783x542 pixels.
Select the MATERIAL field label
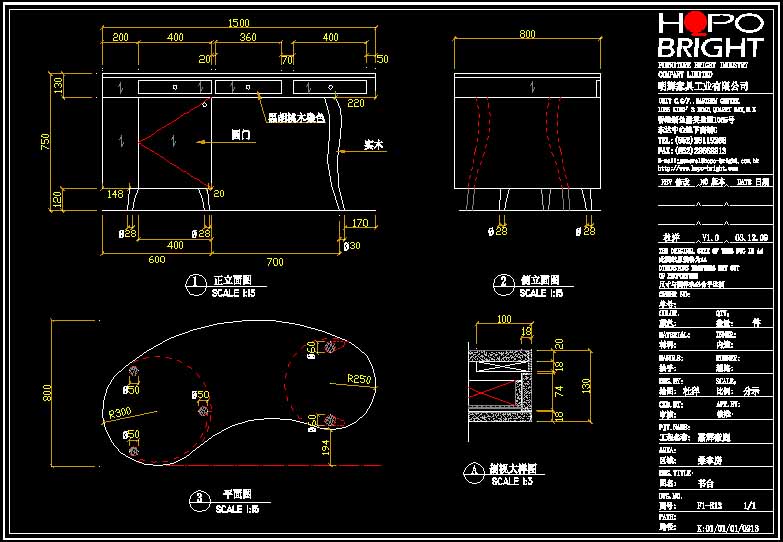click(674, 335)
